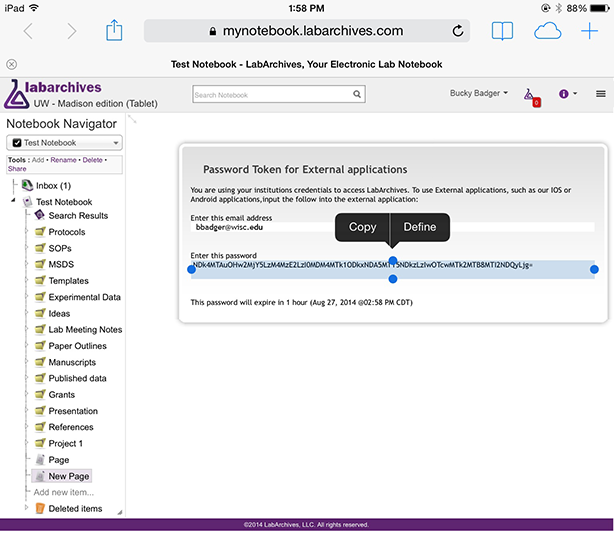This screenshot has height=538, width=614.
Task: Open the Presentation folder
Action: (x=73, y=411)
